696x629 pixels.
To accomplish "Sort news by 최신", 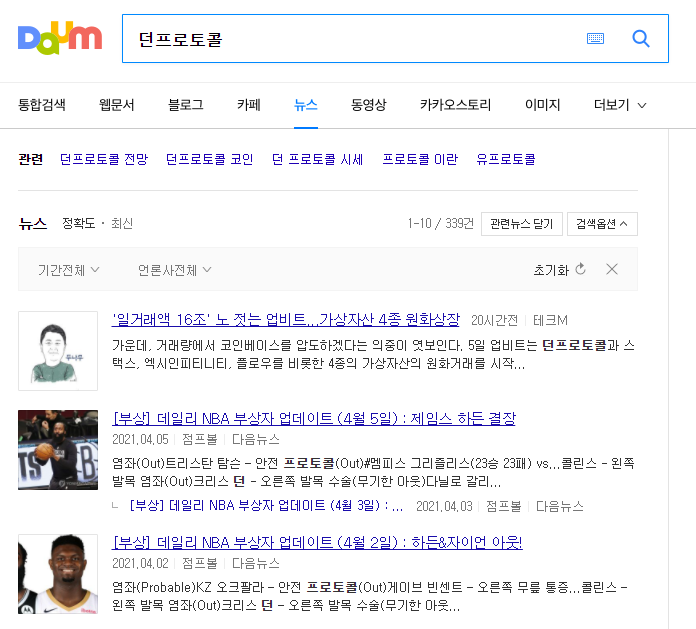I will tap(122, 223).
